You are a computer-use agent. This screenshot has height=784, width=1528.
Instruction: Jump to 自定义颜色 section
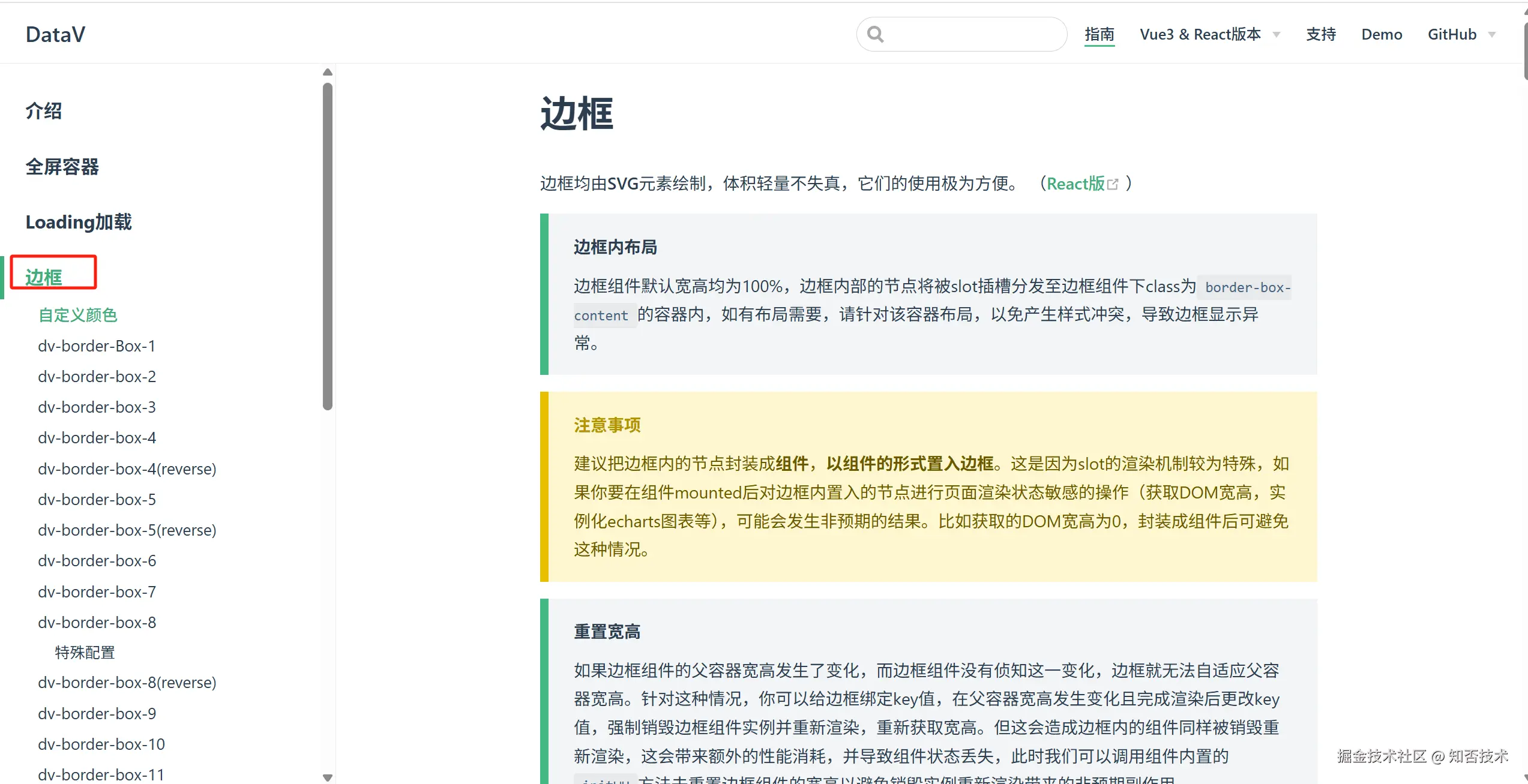77,315
